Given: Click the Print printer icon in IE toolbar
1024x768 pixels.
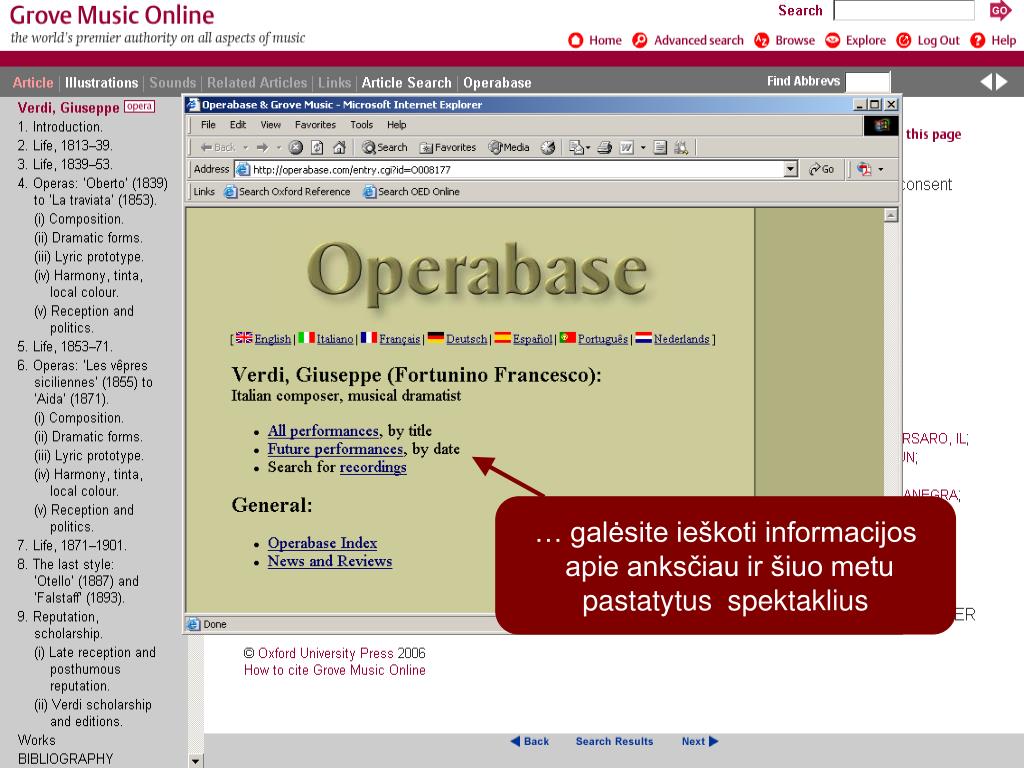Looking at the screenshot, I should 605,148.
